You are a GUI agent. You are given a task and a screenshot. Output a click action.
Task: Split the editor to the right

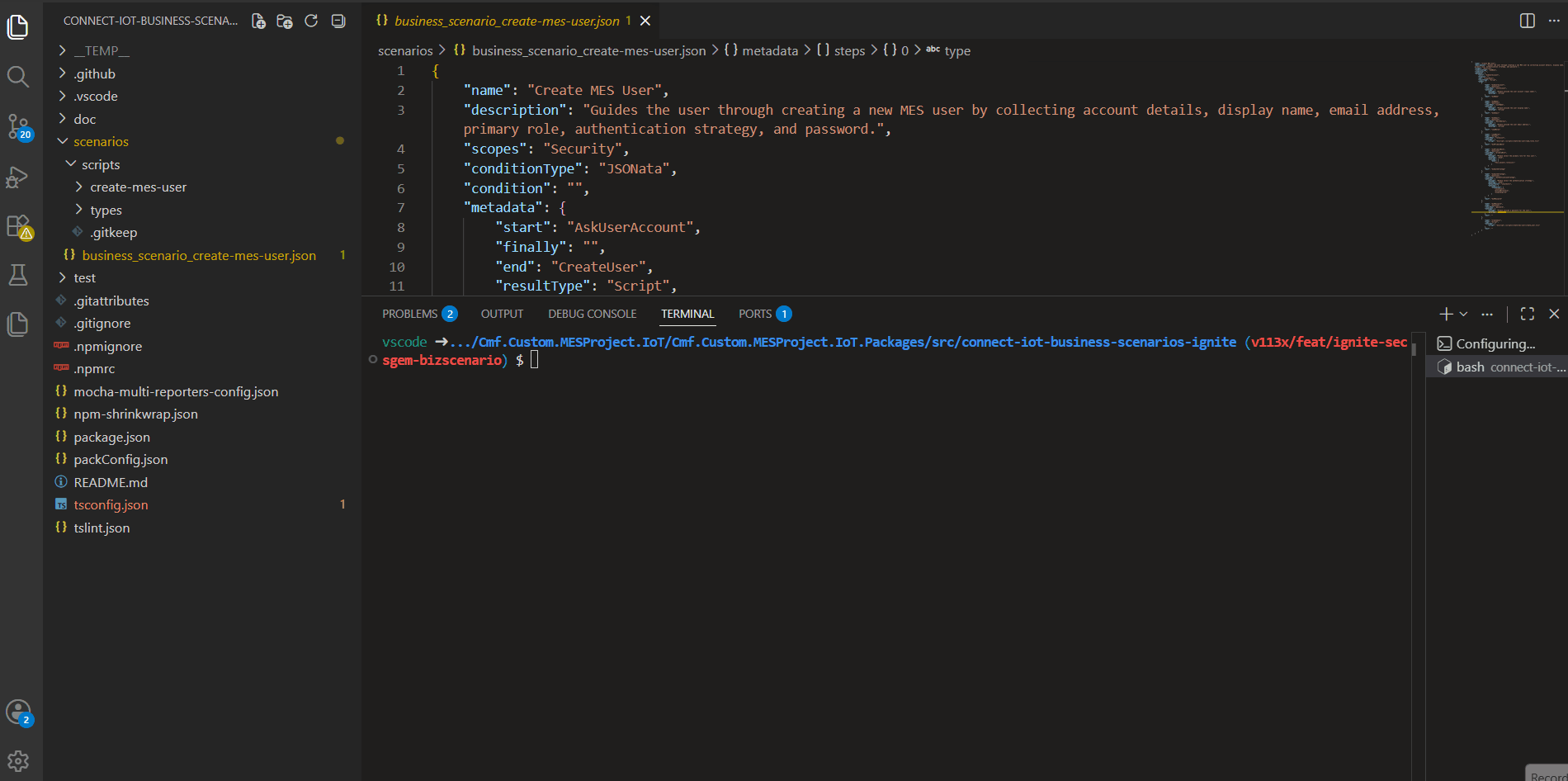point(1528,21)
